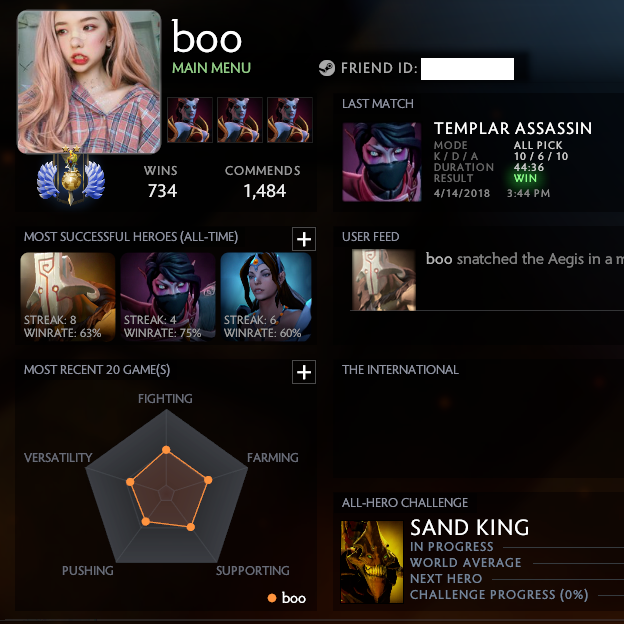Open the last match Templar Assassin portrait
Viewport: 624px width, 624px height.
[x=382, y=162]
